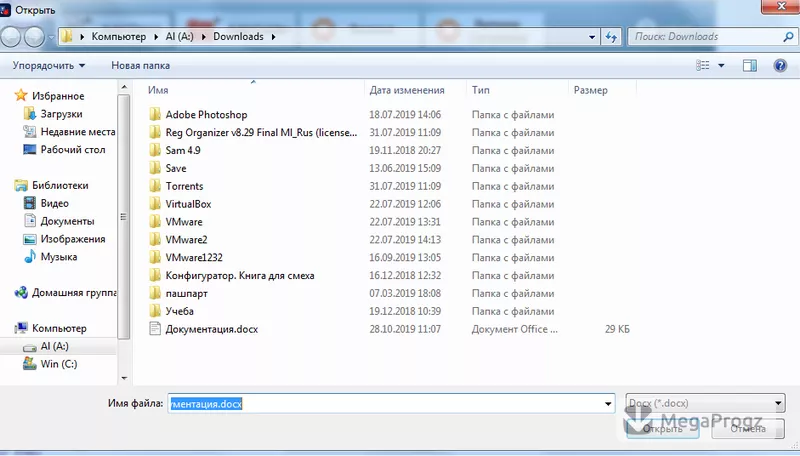Click the Компьютер sidebar icon
This screenshot has height=456, width=800.
click(x=21, y=328)
